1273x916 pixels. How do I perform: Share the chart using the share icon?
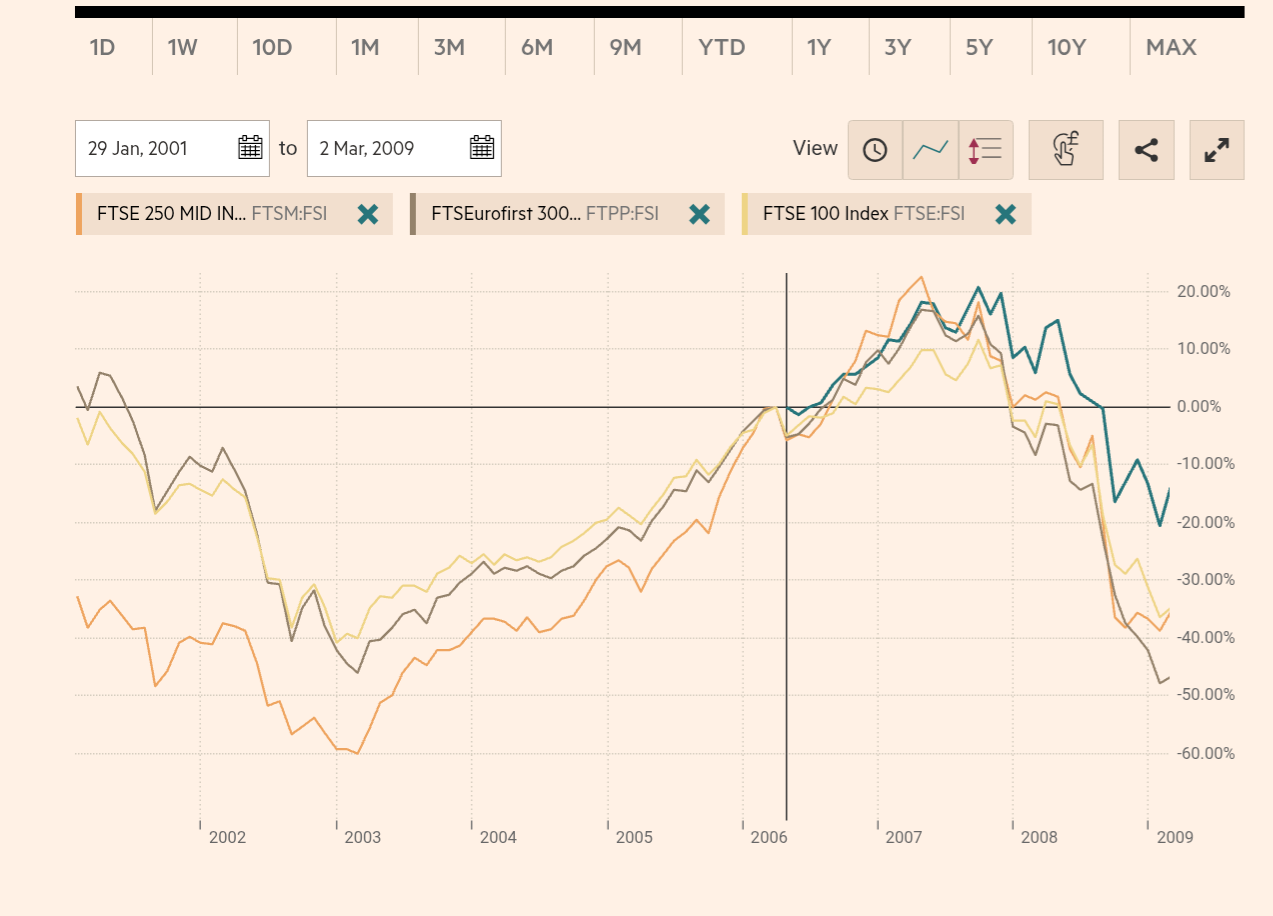coord(1146,150)
